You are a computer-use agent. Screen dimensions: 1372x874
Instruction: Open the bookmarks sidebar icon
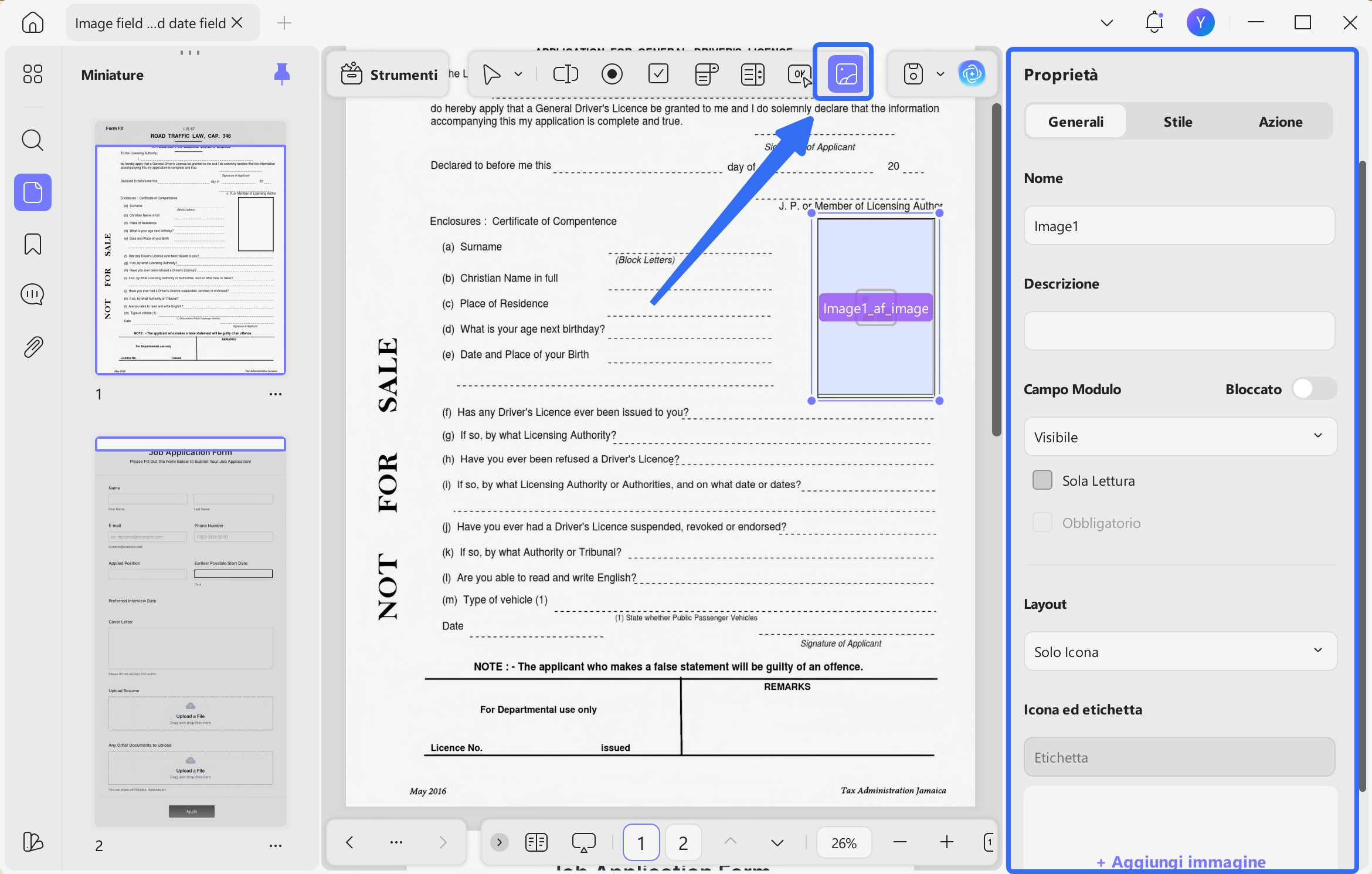click(x=32, y=244)
